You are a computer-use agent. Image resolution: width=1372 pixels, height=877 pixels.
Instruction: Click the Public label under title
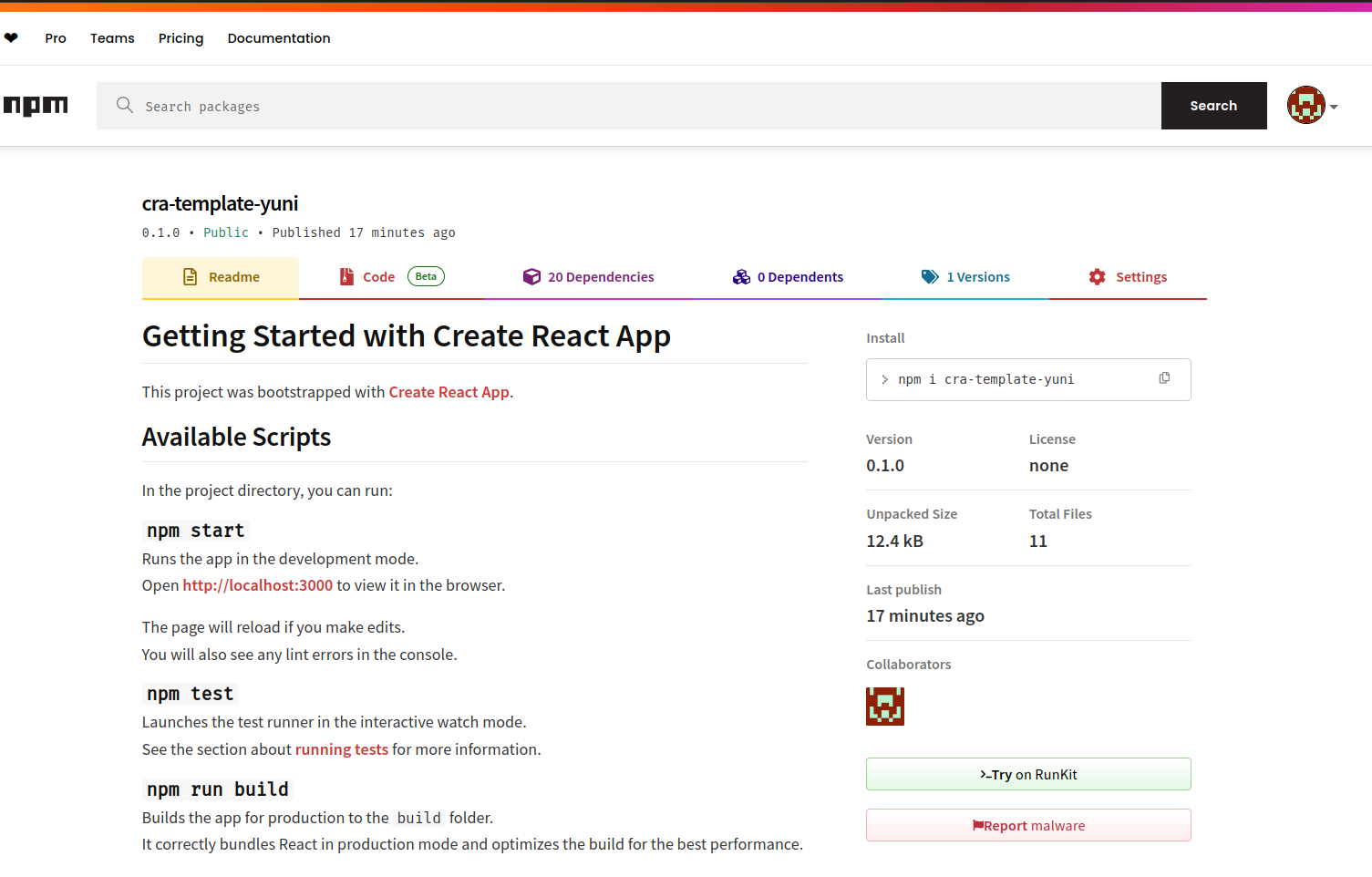pos(226,232)
